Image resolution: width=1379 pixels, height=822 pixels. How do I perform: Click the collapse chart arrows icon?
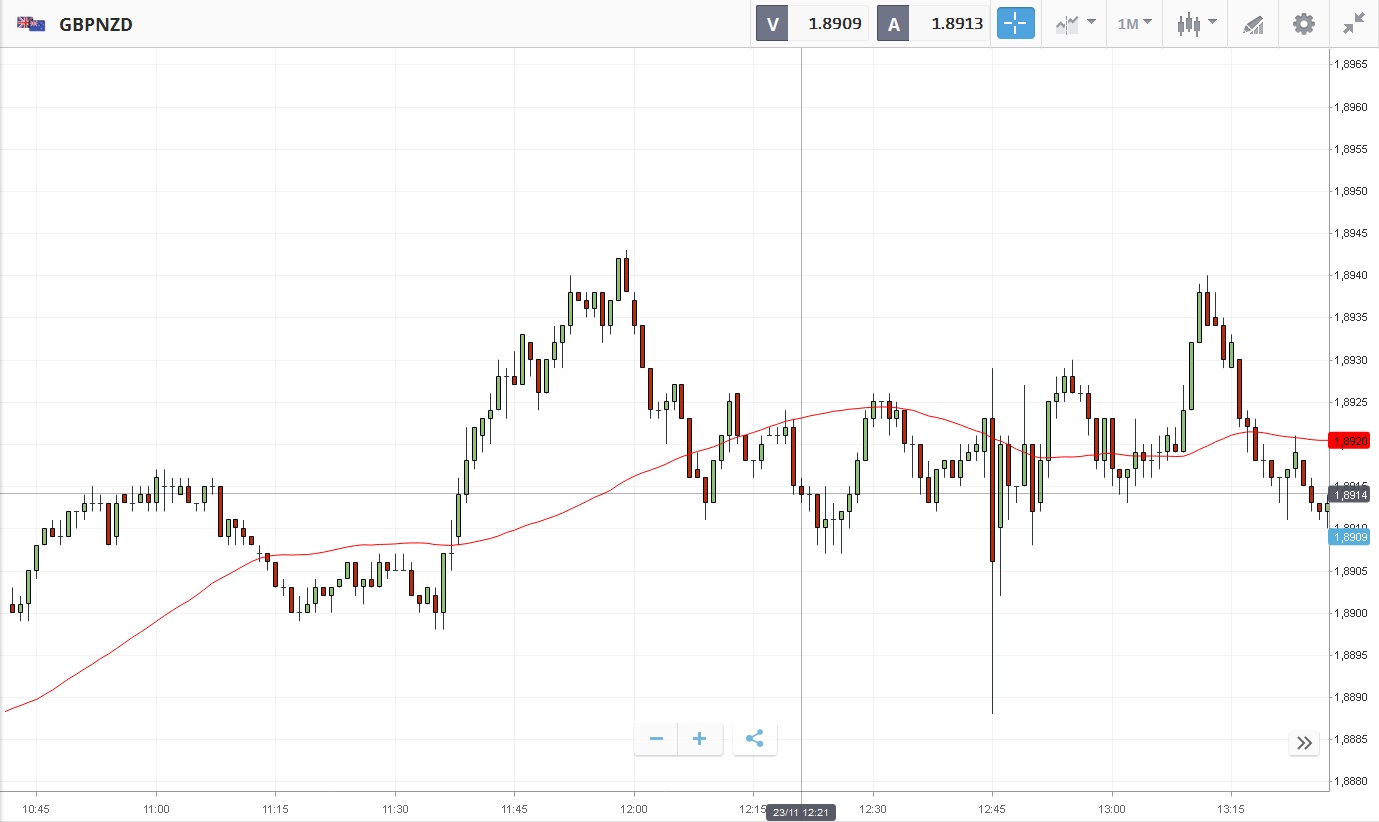point(1354,24)
